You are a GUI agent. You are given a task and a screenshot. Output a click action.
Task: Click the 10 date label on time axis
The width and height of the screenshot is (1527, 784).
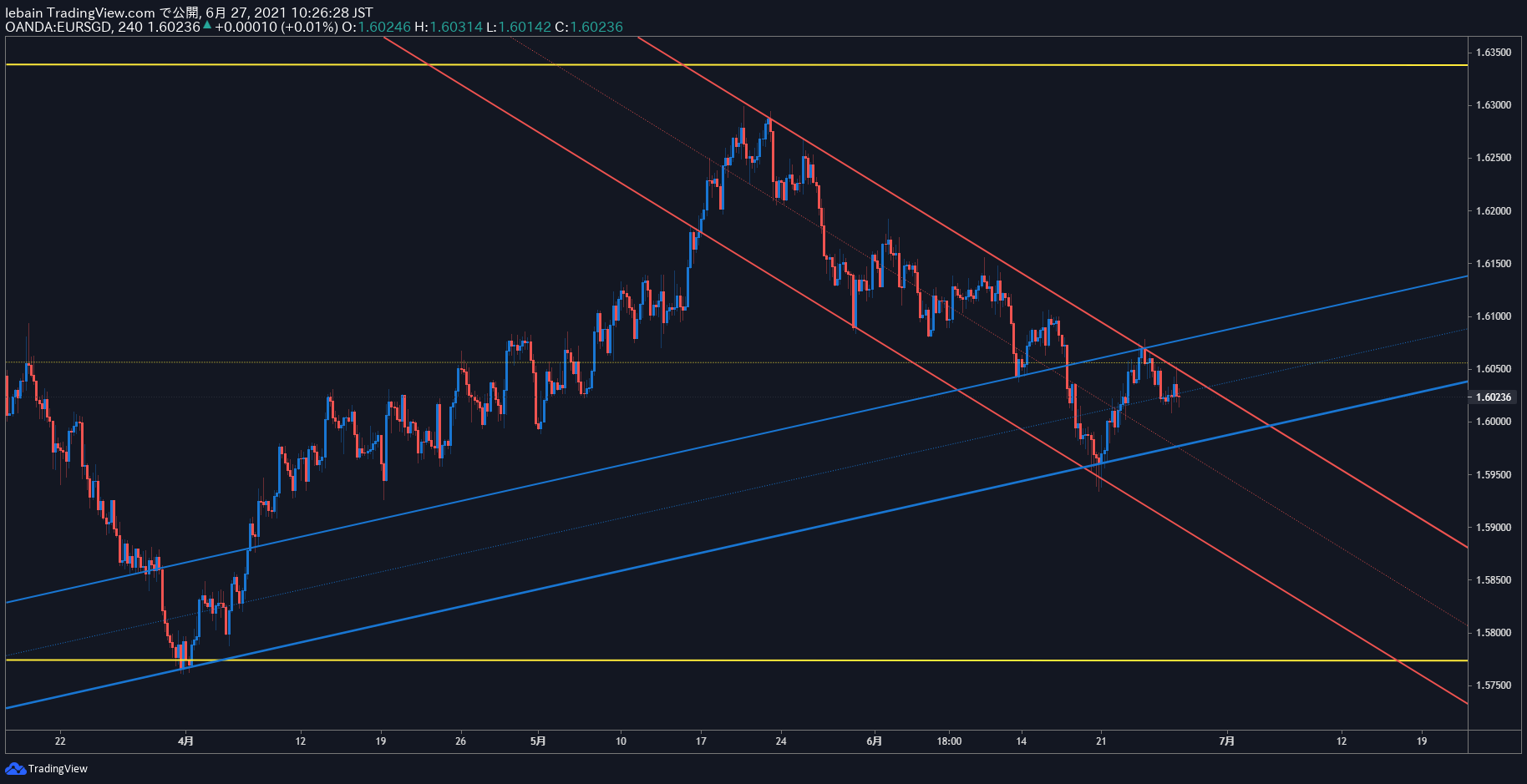(621, 741)
